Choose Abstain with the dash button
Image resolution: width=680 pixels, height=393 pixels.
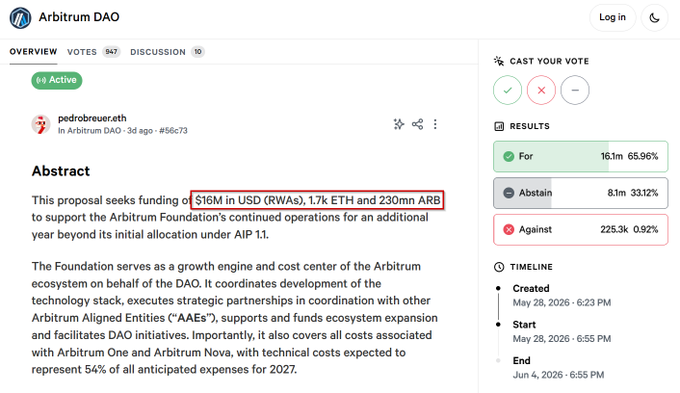pyautogui.click(x=575, y=90)
